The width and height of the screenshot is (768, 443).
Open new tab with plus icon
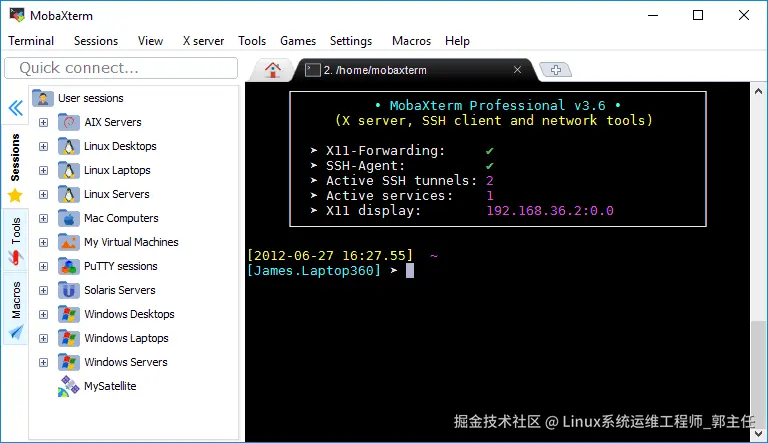(x=555, y=70)
